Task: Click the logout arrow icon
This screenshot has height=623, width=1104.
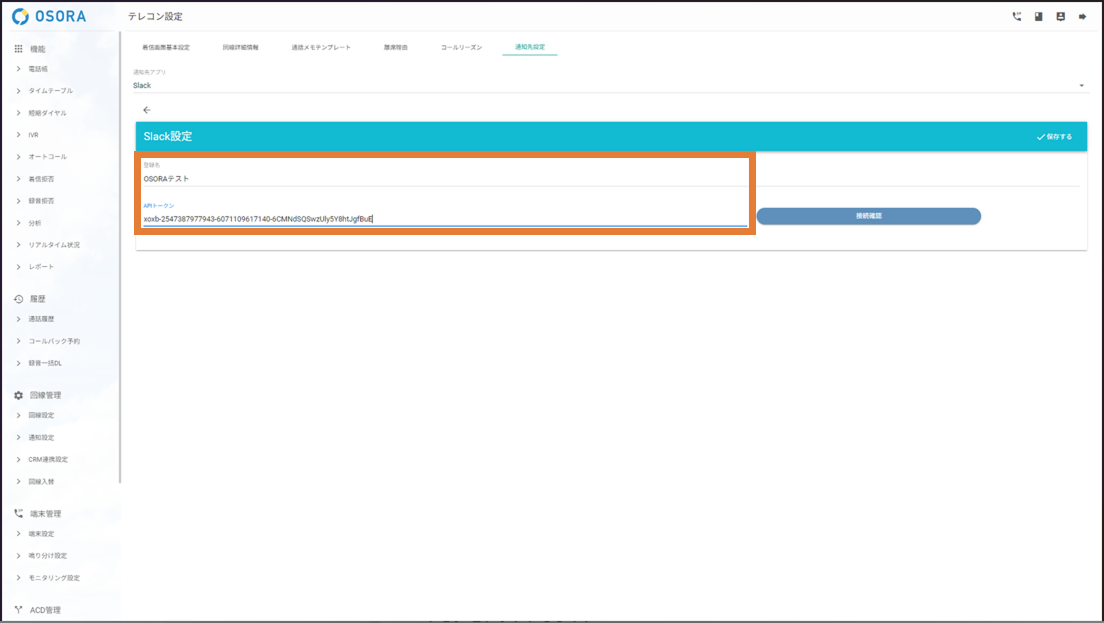Action: point(1082,17)
